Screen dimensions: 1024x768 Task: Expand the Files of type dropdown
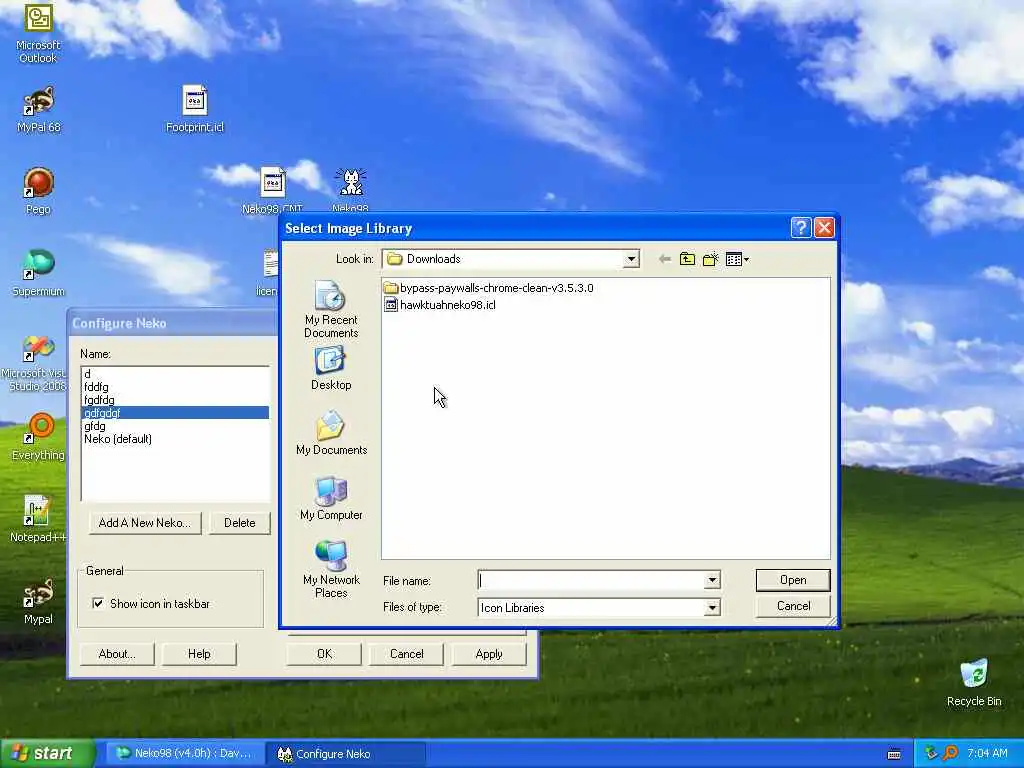click(712, 608)
